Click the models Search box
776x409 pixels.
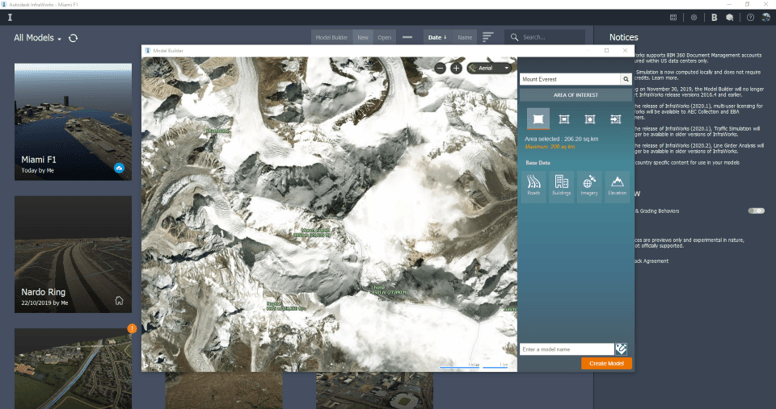point(545,37)
